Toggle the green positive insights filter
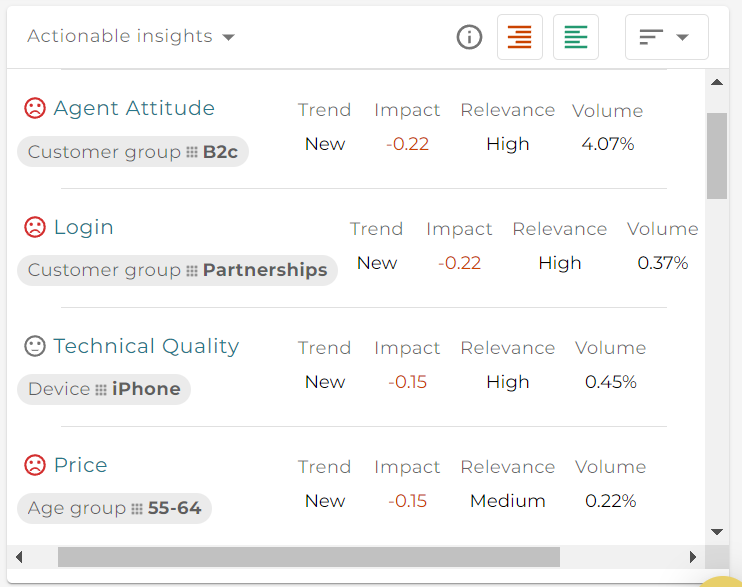 click(576, 37)
